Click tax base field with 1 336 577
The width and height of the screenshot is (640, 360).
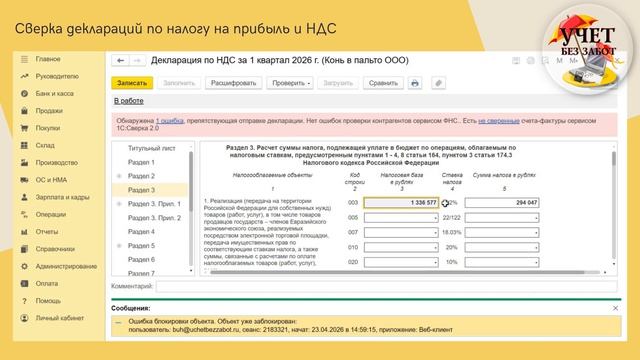point(401,203)
